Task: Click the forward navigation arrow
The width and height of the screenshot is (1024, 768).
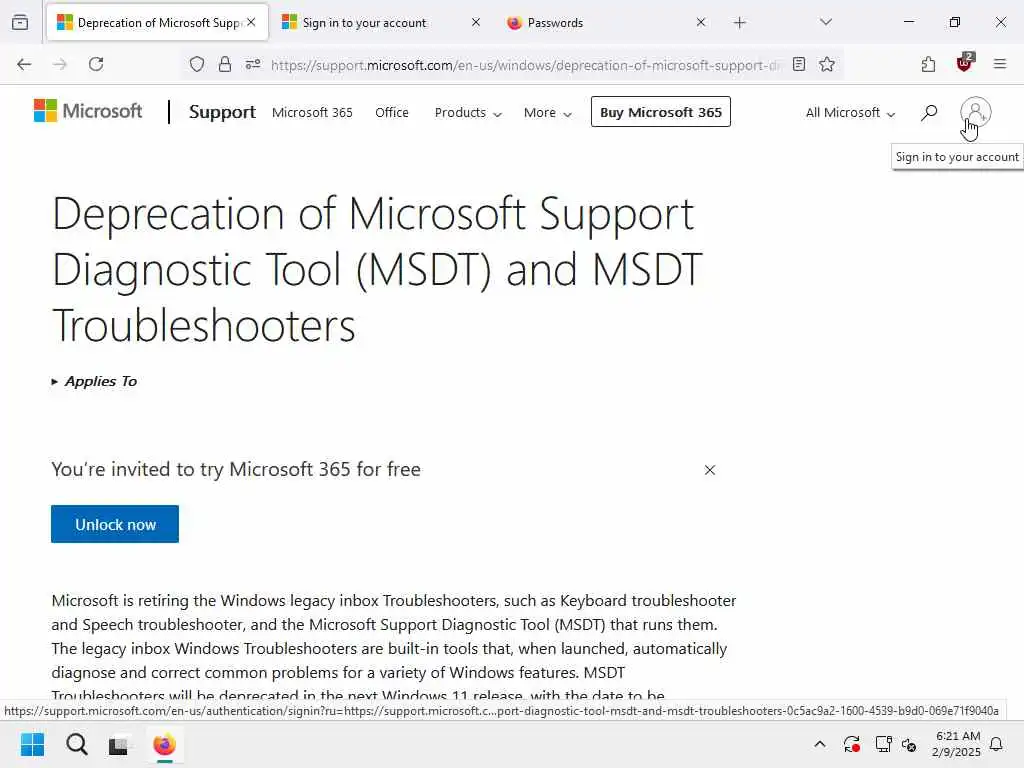Action: [x=60, y=64]
